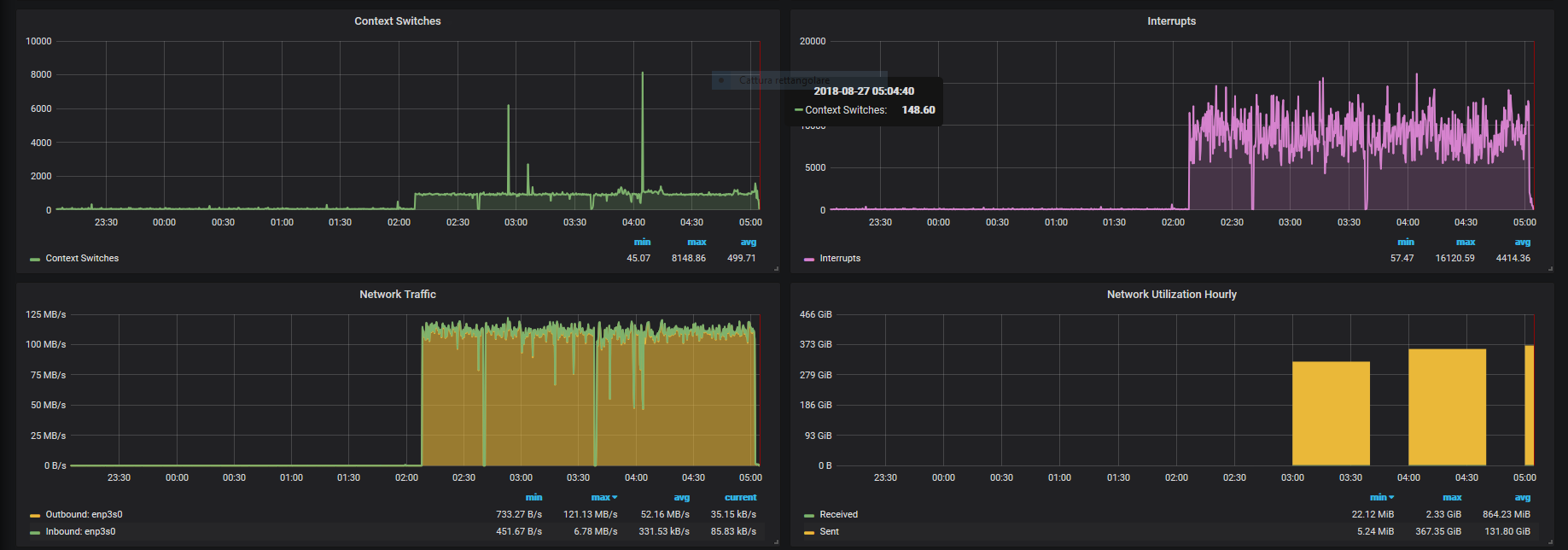Screen dimensions: 1568x550
Task: Click the yellow hourly bar spanning 03:00 to 03:30
Action: tap(1331, 413)
